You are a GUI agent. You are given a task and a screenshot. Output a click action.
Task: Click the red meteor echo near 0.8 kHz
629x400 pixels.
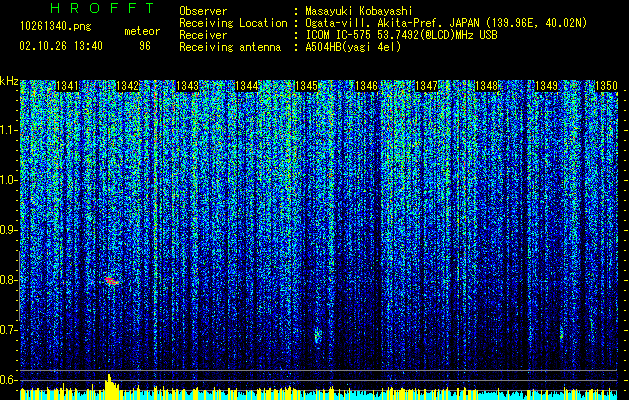click(x=112, y=281)
